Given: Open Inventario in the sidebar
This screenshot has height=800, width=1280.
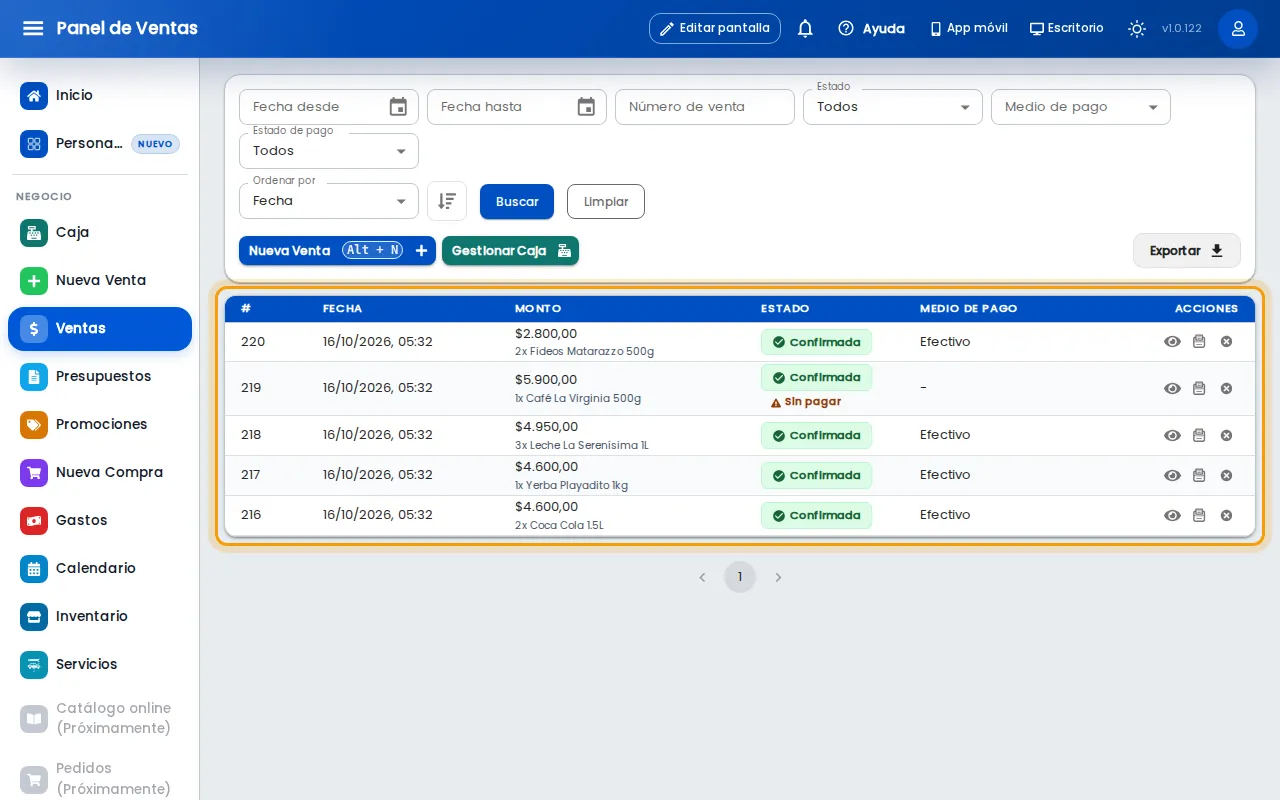Looking at the screenshot, I should [x=100, y=617].
